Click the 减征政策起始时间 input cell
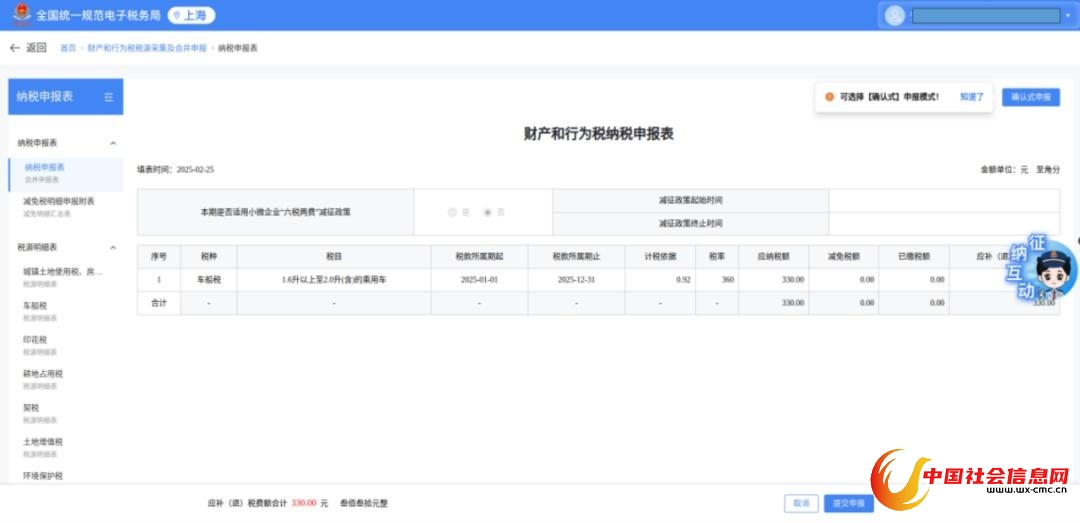Viewport: 1080px width, 523px height. click(x=945, y=201)
